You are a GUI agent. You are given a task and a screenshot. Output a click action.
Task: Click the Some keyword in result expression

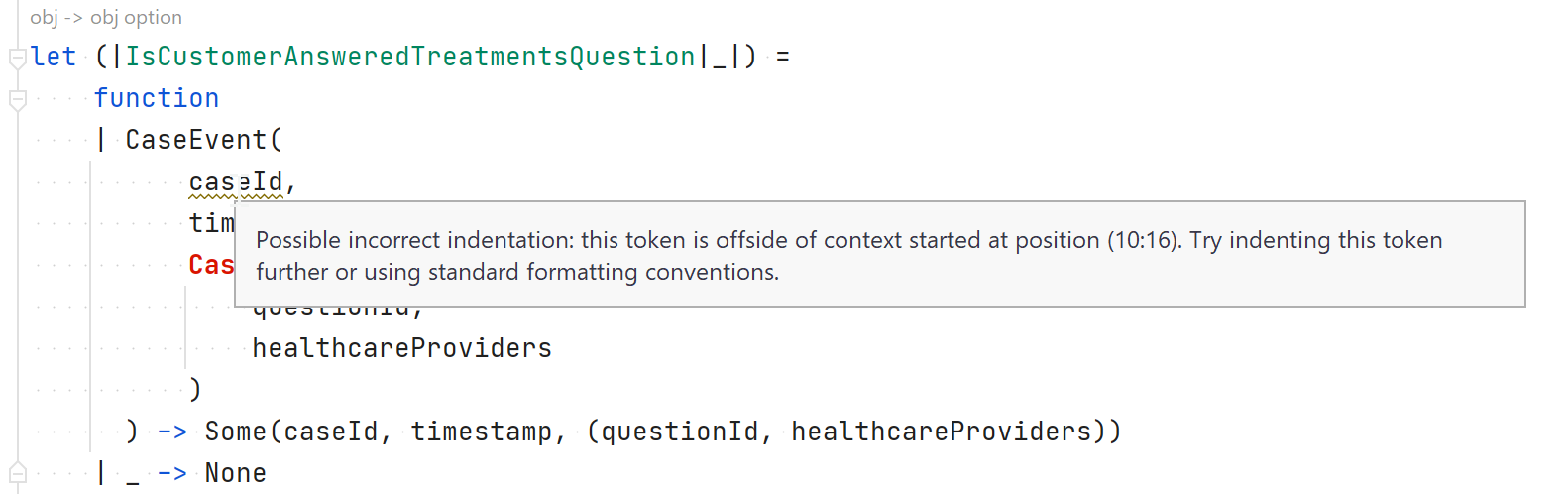[x=236, y=432]
